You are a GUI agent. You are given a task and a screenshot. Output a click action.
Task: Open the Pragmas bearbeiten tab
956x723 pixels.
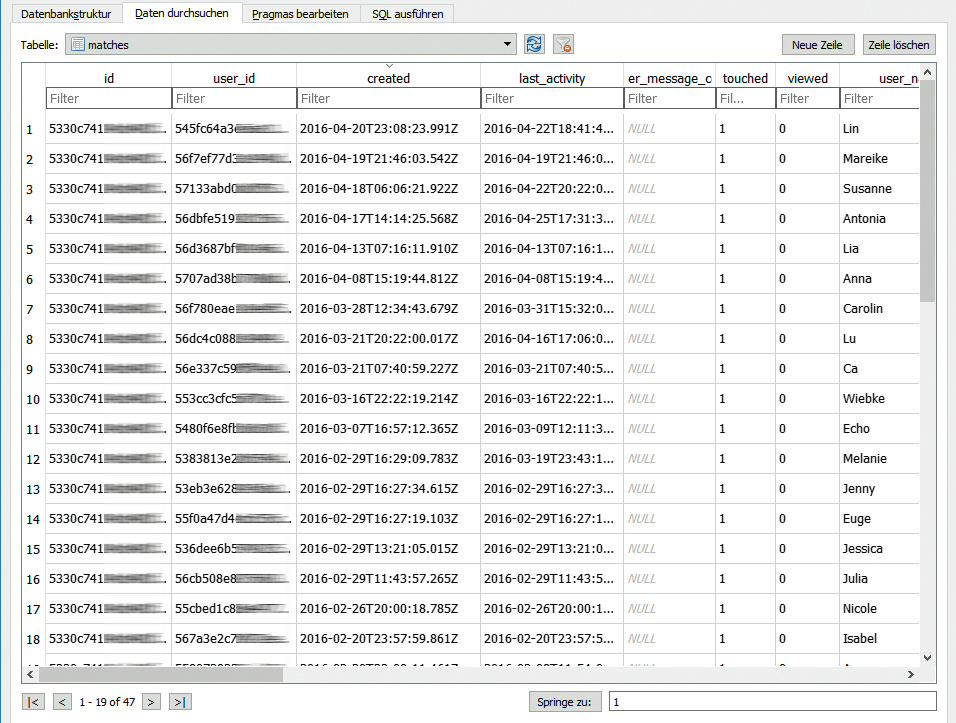click(301, 13)
